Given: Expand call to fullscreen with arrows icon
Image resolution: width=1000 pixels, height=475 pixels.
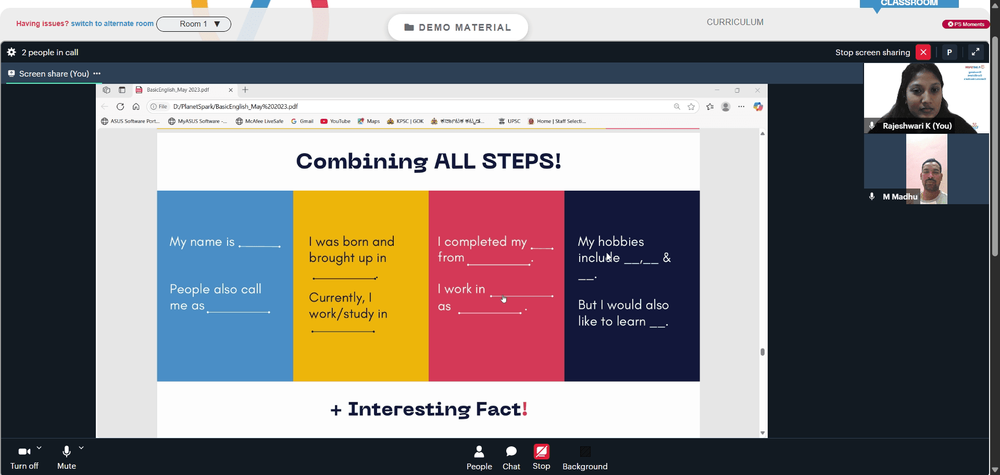Looking at the screenshot, I should tap(975, 52).
